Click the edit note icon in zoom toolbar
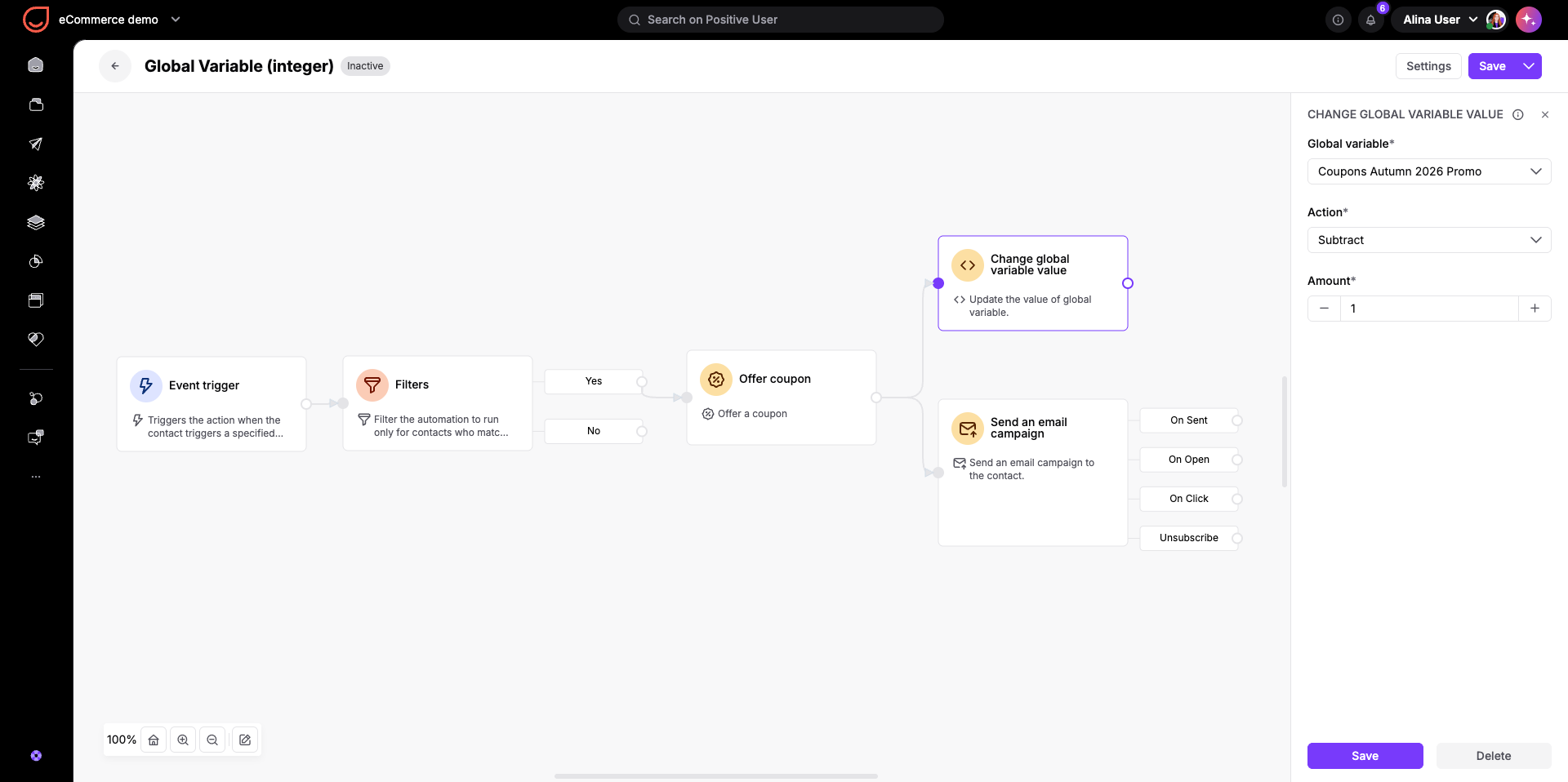The width and height of the screenshot is (1568, 782). [x=245, y=740]
